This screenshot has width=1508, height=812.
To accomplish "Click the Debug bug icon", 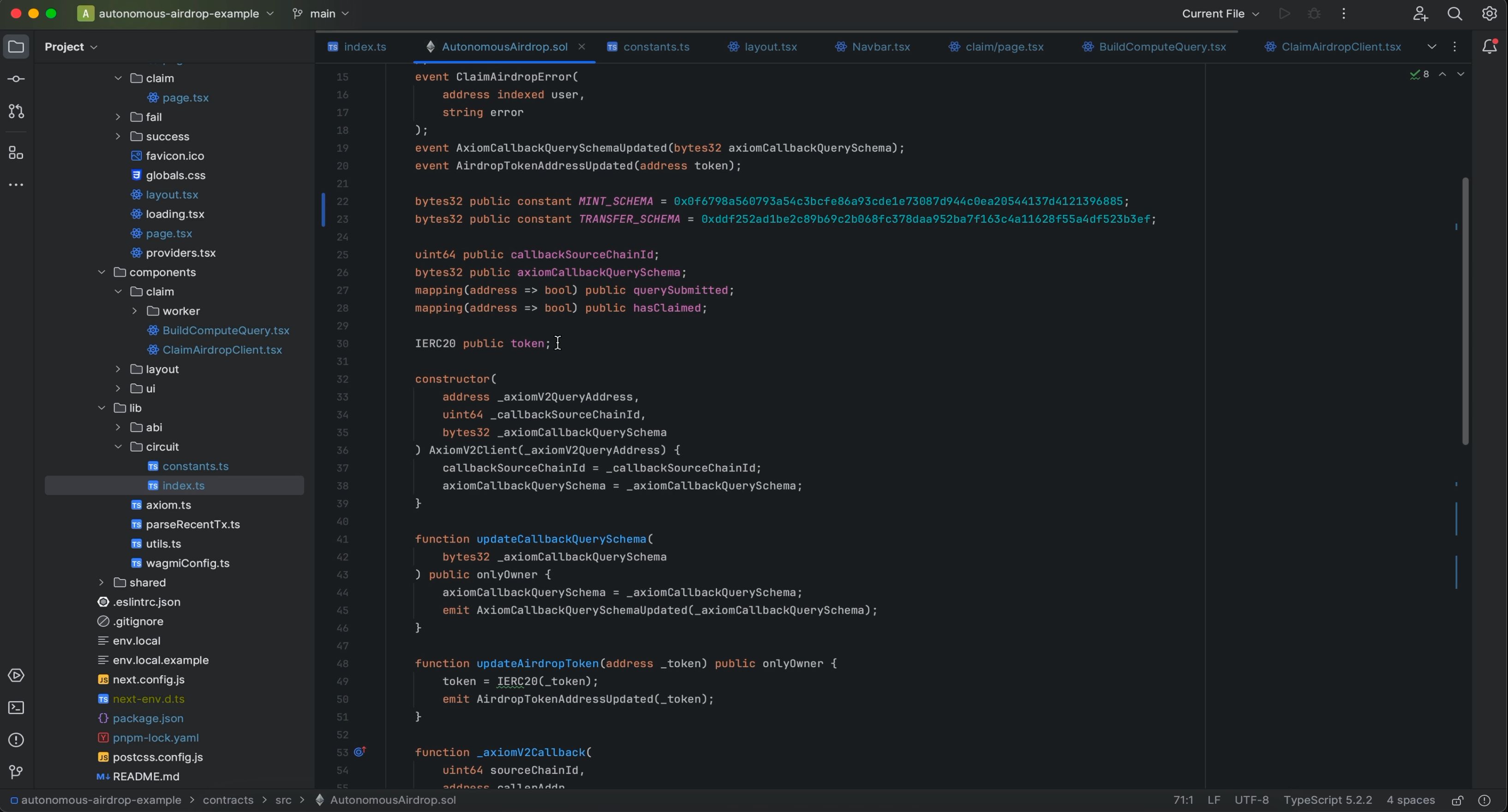I will [x=1314, y=13].
